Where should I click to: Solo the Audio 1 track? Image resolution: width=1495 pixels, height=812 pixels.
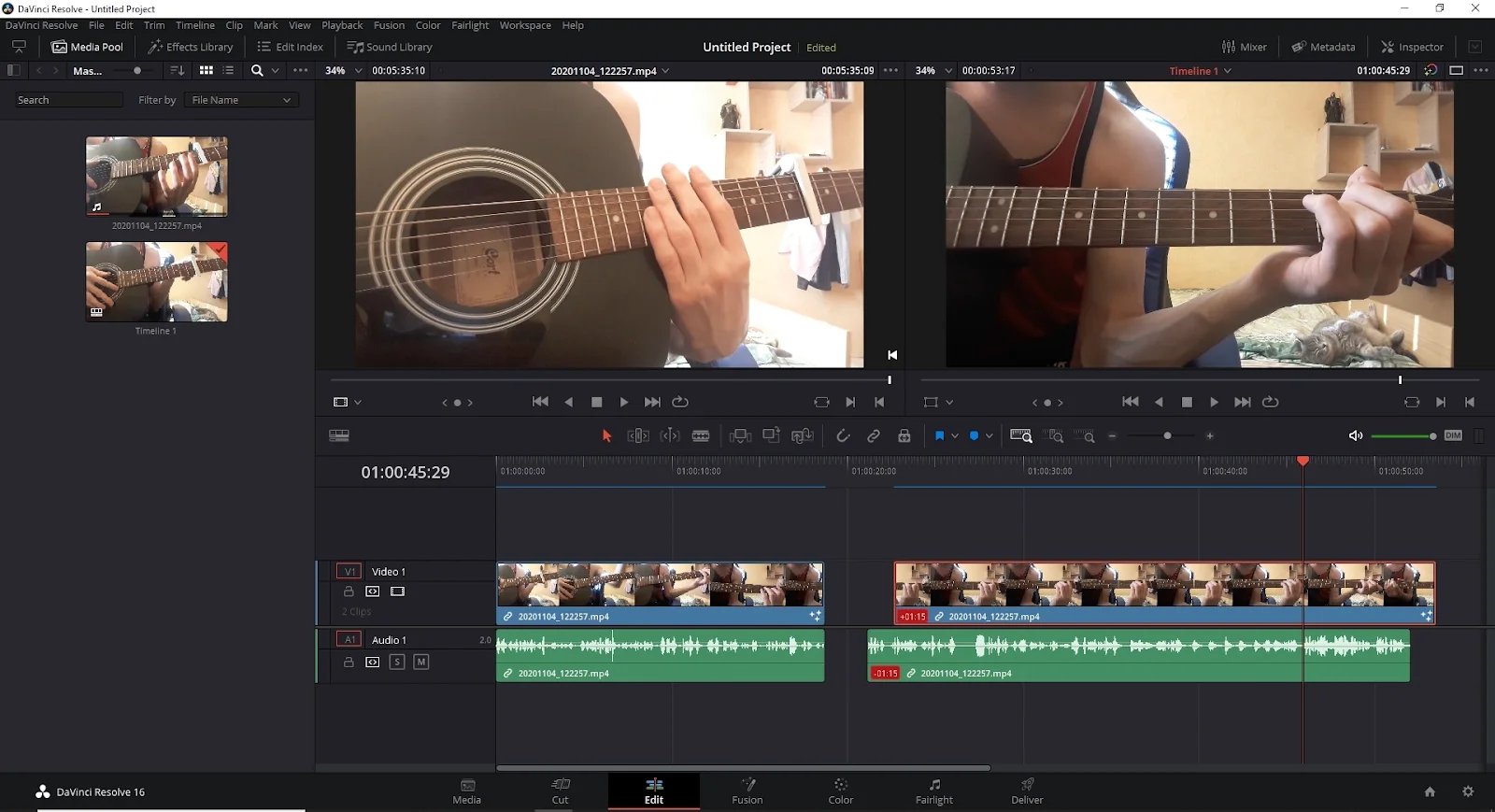tap(397, 662)
